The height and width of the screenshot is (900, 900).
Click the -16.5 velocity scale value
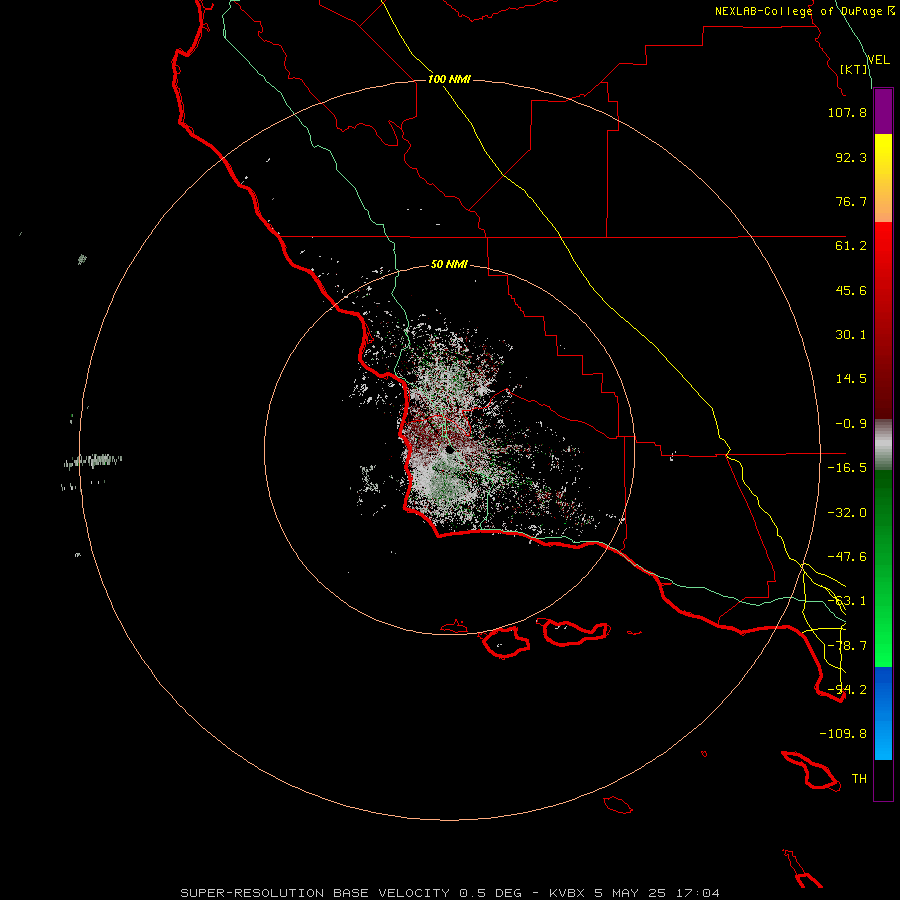[x=847, y=468]
